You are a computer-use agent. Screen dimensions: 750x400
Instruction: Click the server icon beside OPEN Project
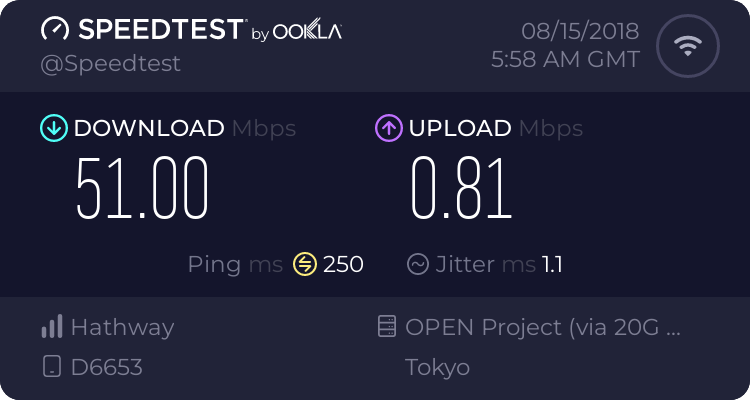point(387,326)
